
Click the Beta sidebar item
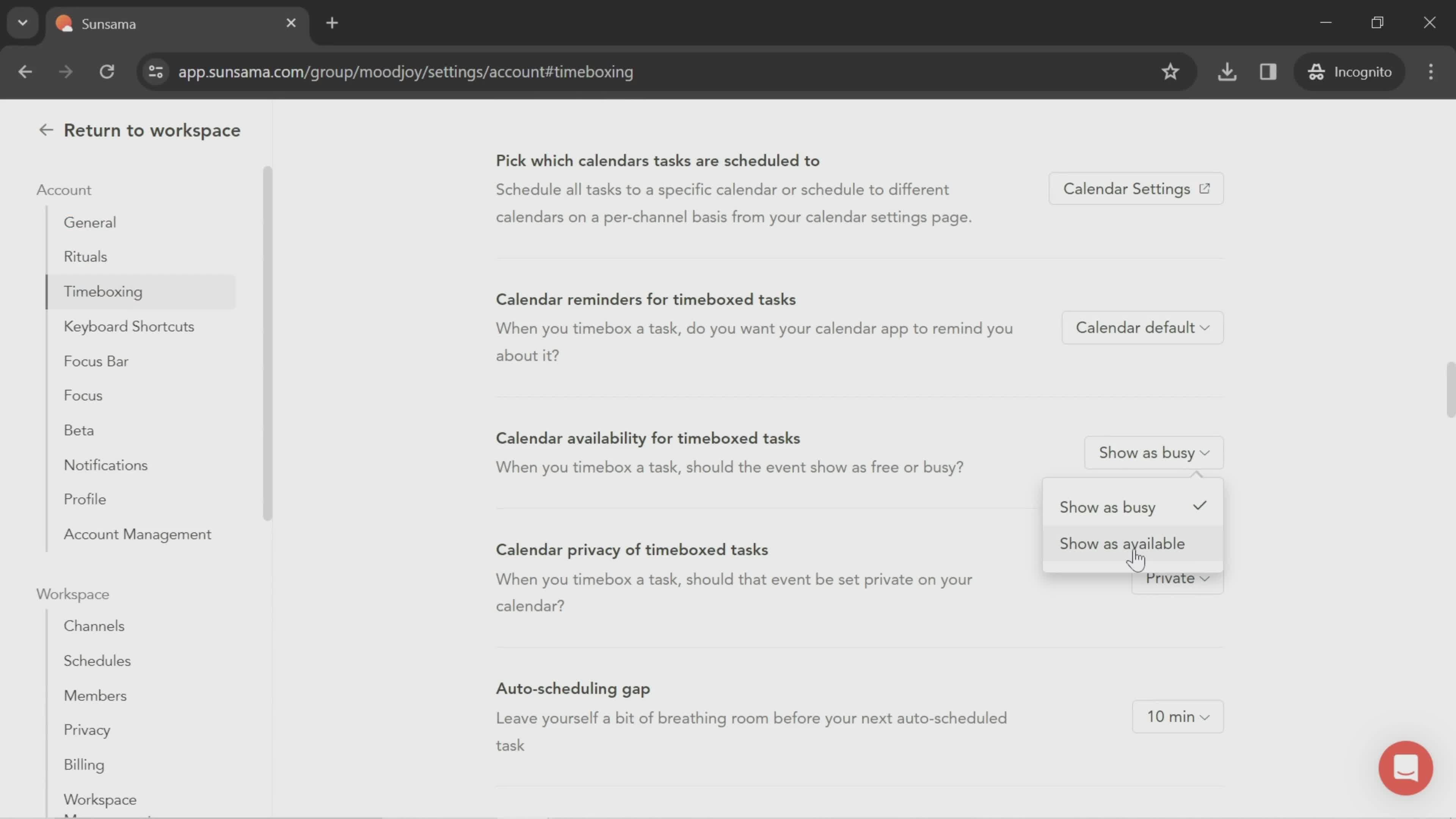pos(78,430)
